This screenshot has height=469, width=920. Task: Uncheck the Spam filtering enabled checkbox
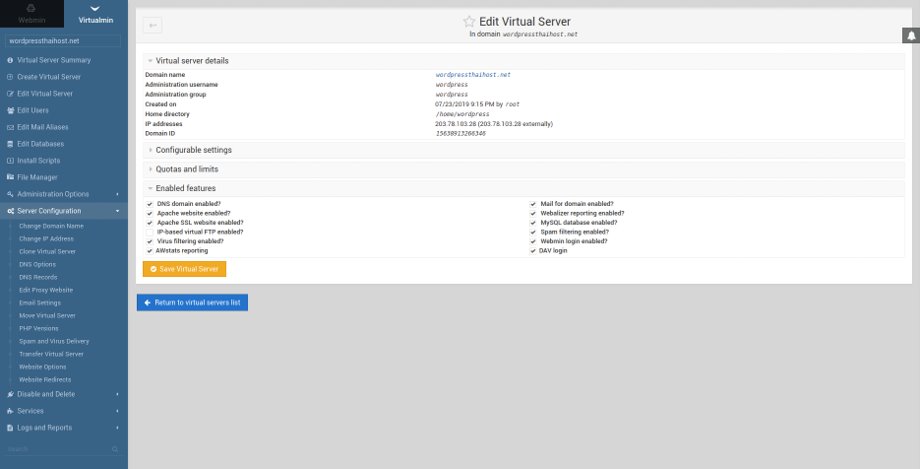click(x=533, y=232)
